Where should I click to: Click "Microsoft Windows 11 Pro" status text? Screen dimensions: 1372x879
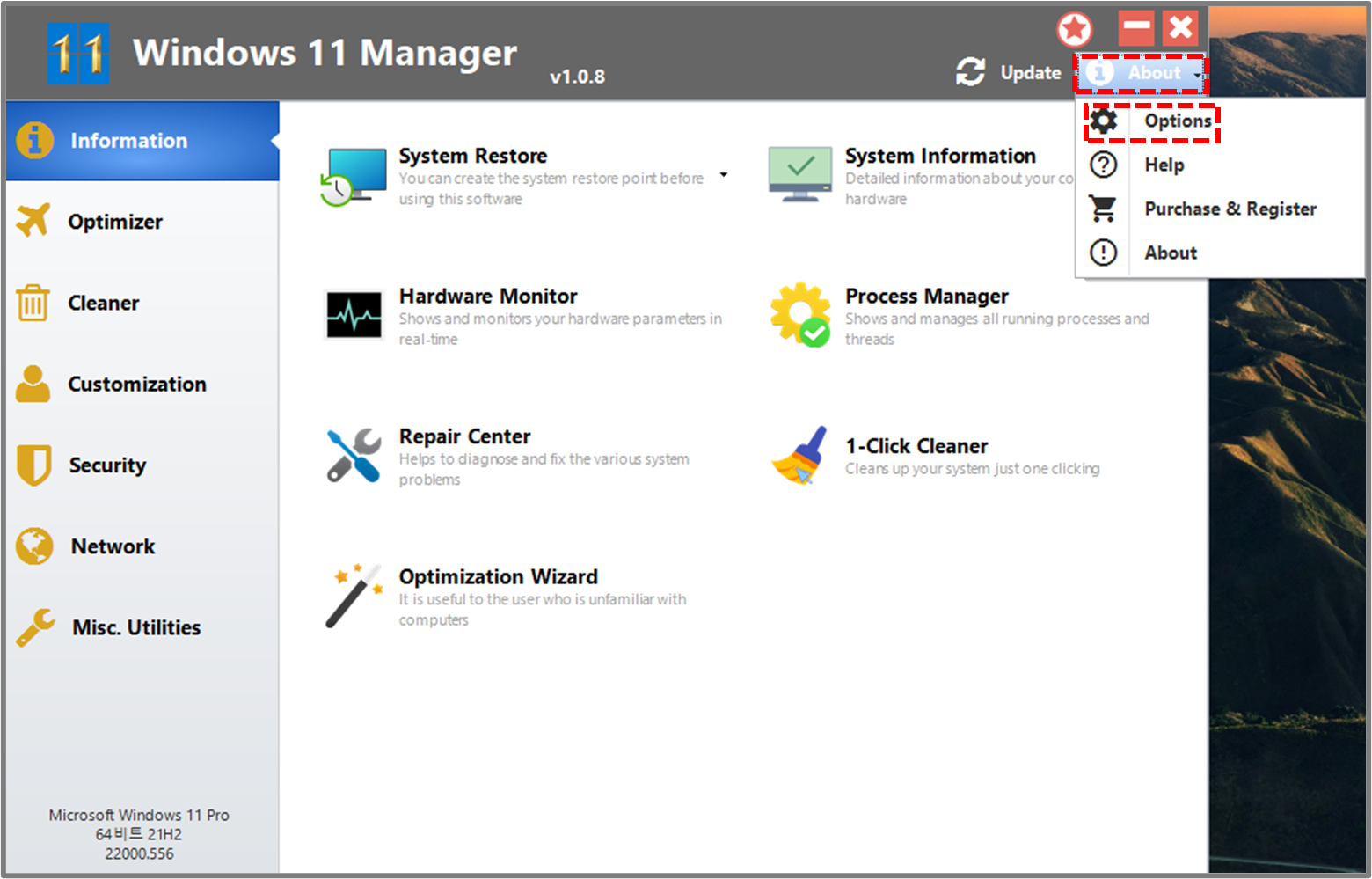click(139, 815)
